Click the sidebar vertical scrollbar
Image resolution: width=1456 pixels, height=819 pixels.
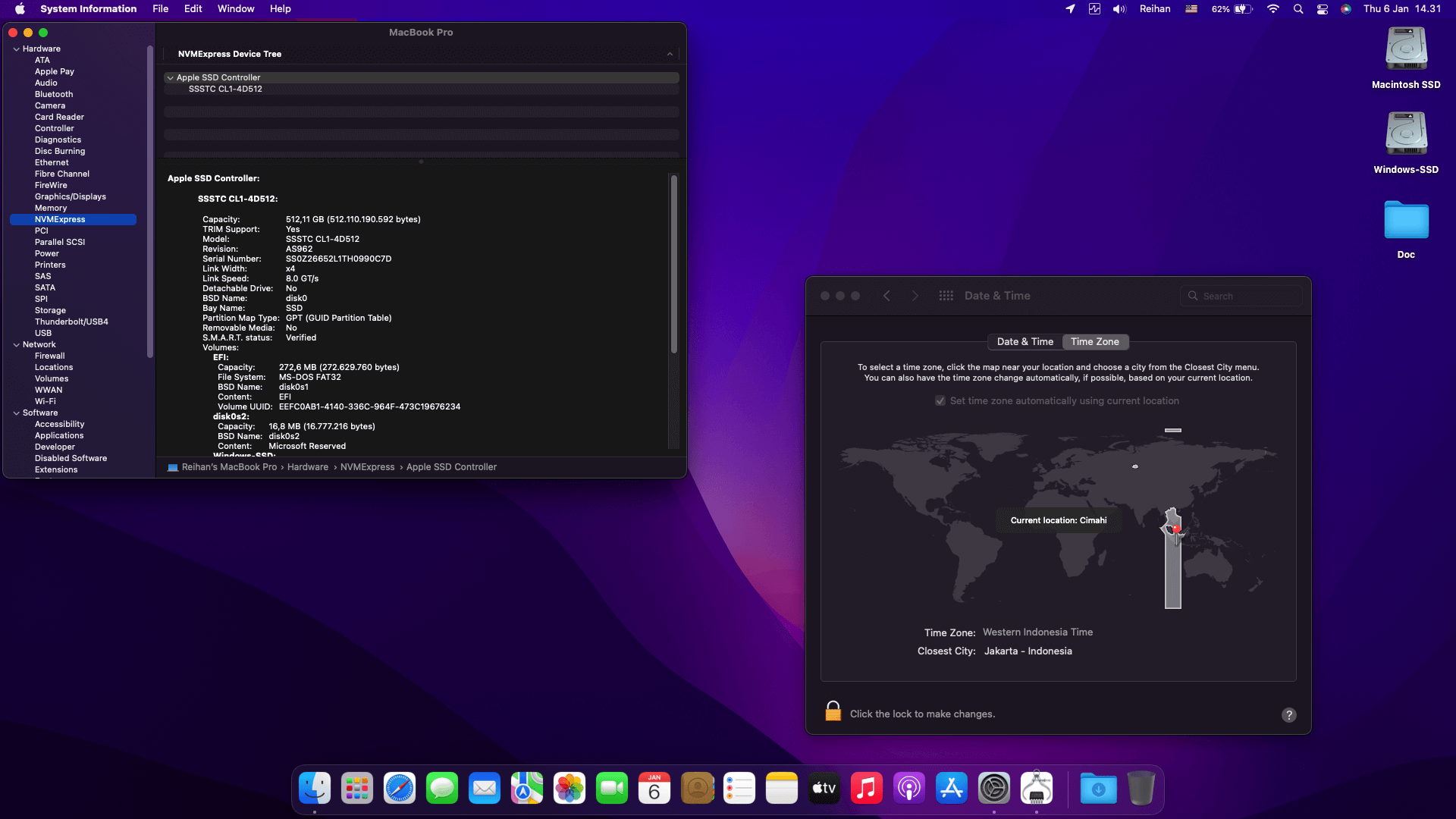click(150, 201)
